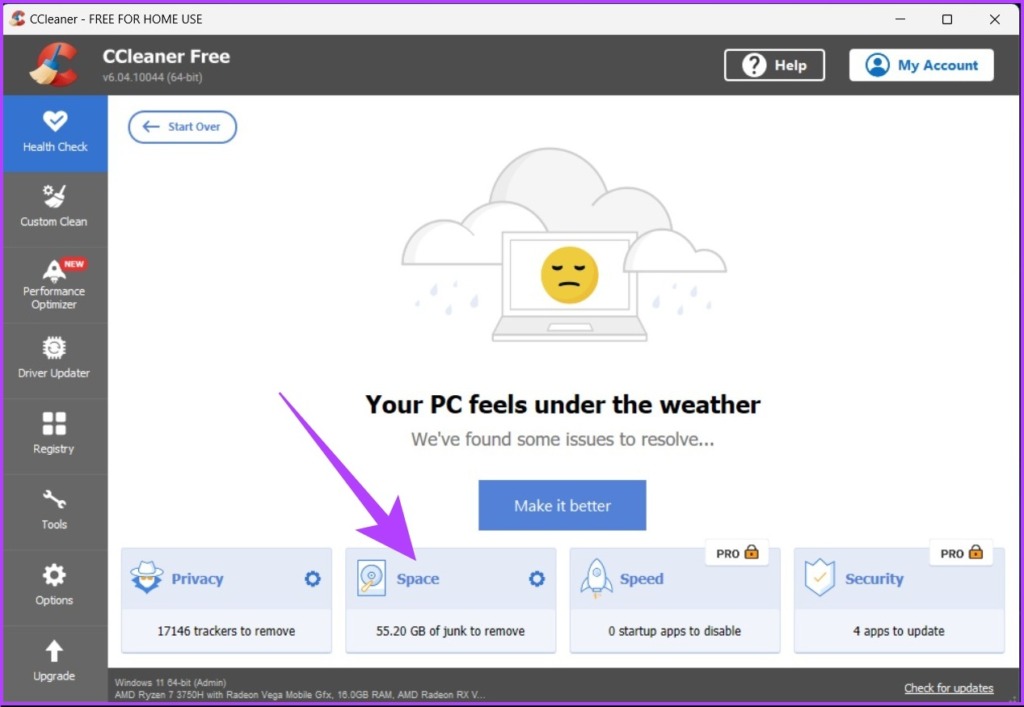Open the Registry cleaner section

tap(55, 435)
